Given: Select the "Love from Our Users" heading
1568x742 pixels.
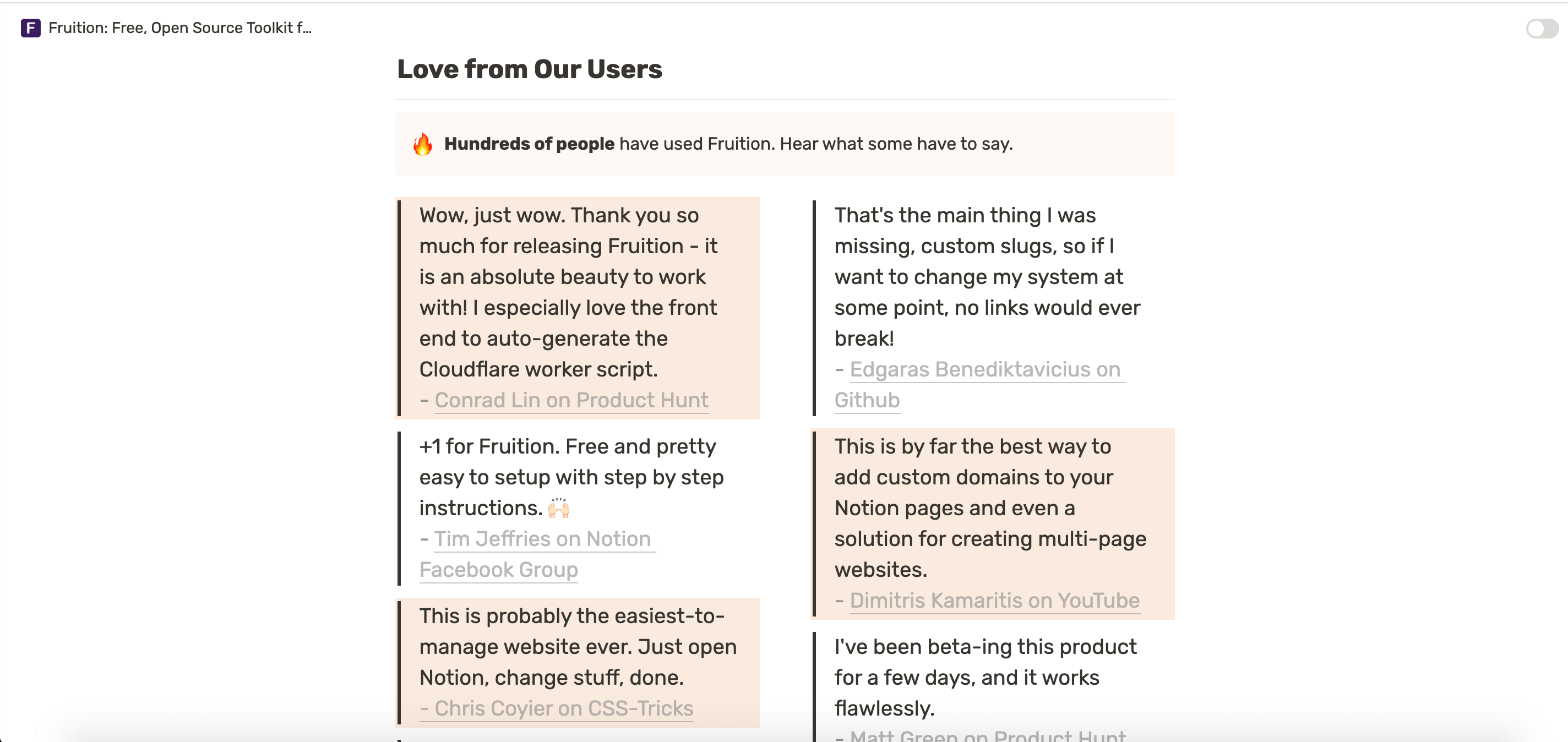Looking at the screenshot, I should (x=530, y=69).
